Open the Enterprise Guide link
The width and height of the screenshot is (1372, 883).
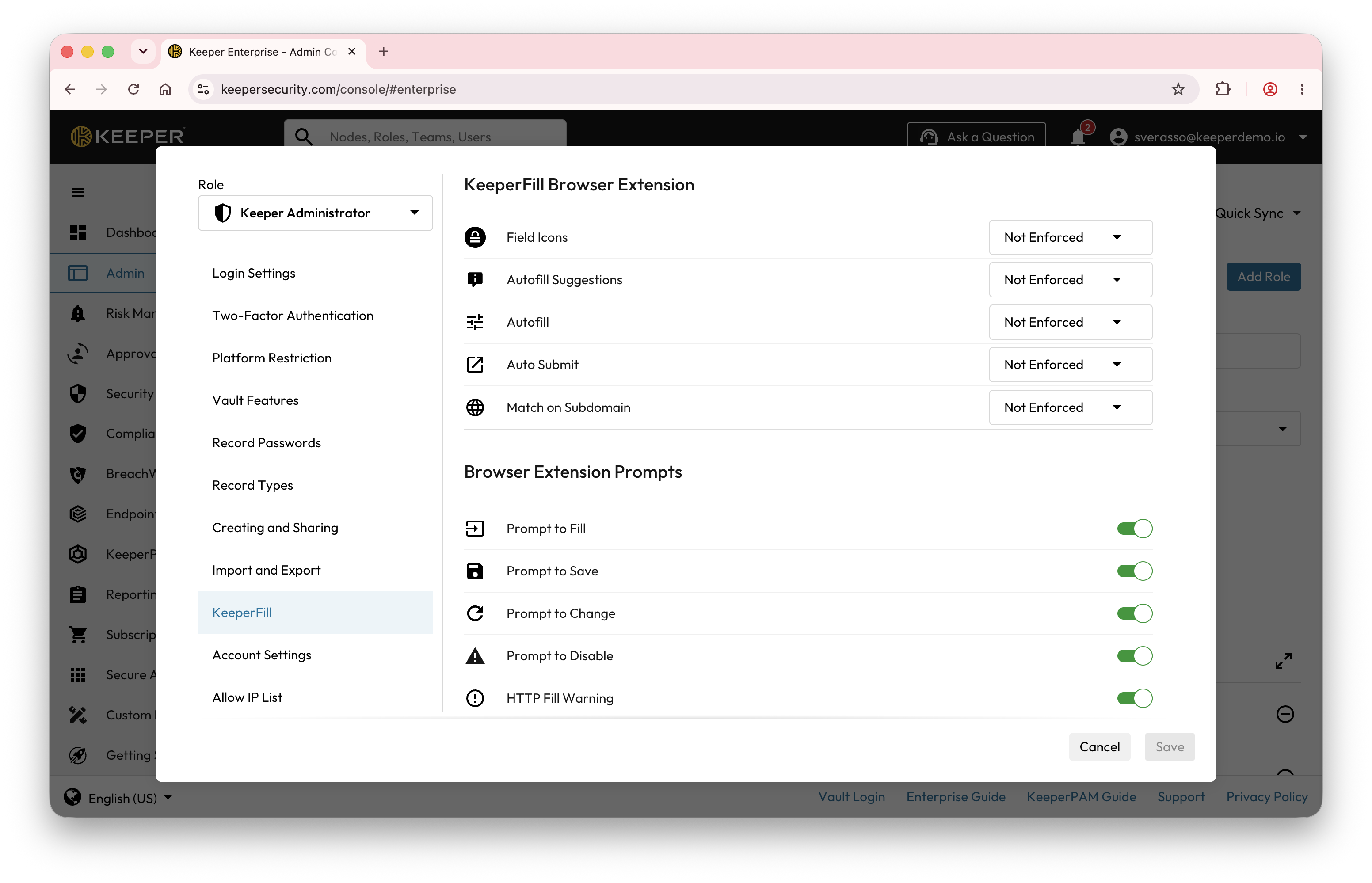pos(956,797)
